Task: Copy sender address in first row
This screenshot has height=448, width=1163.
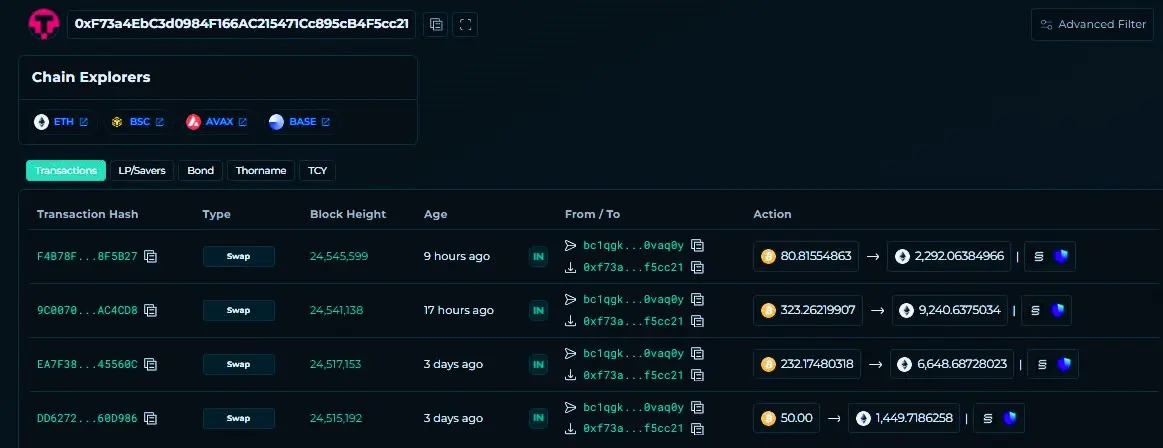Action: (x=698, y=245)
